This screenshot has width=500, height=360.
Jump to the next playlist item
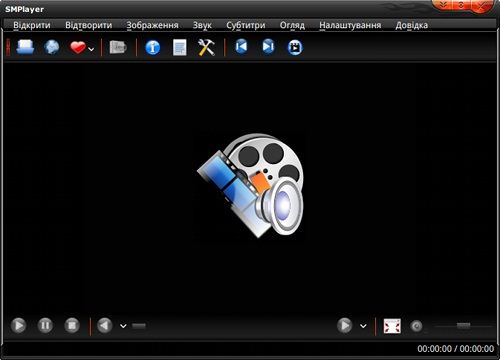click(x=268, y=47)
